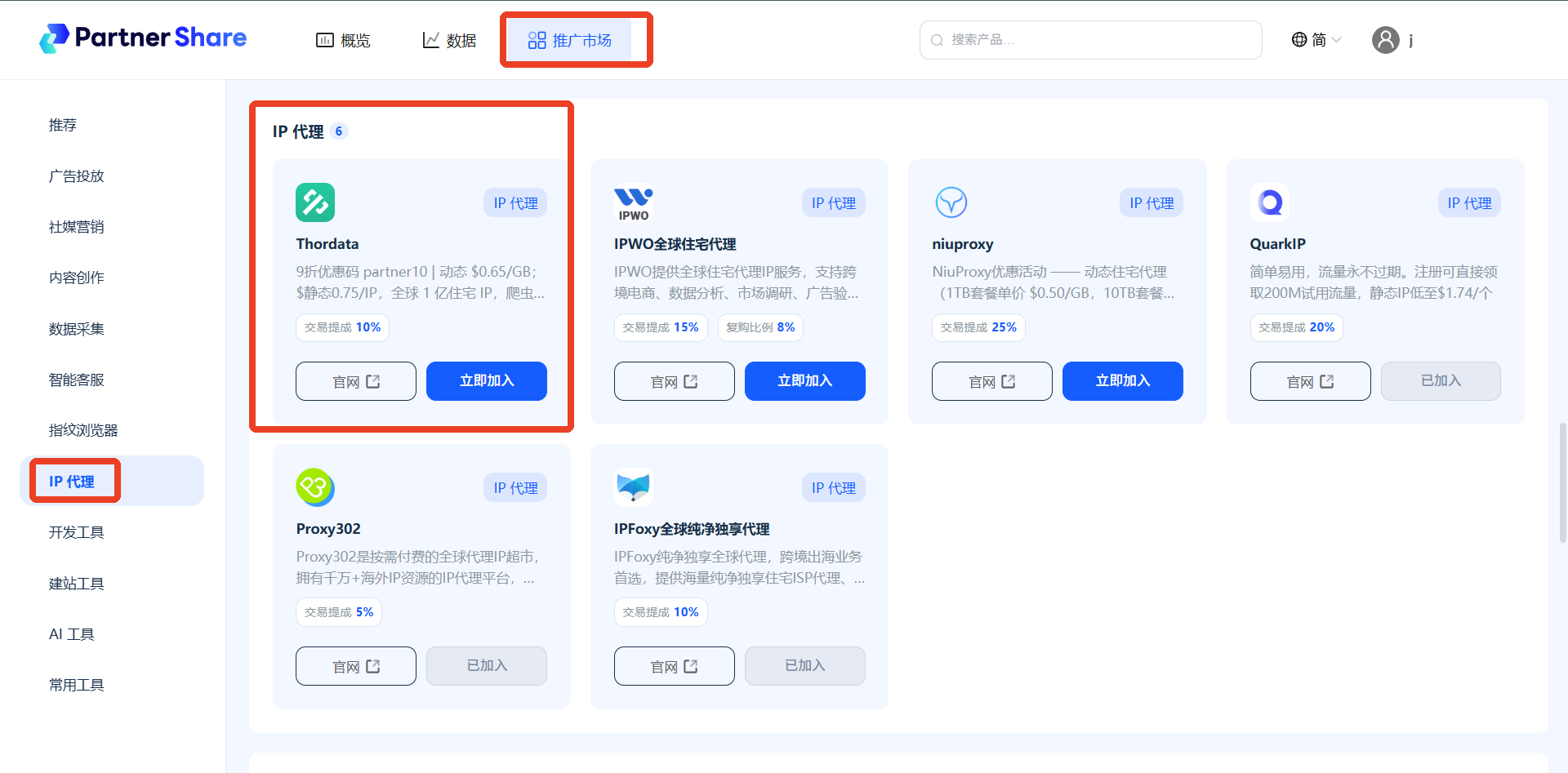
Task: Click 立即加入 for IPWO全球住宅代理
Action: [x=805, y=381]
